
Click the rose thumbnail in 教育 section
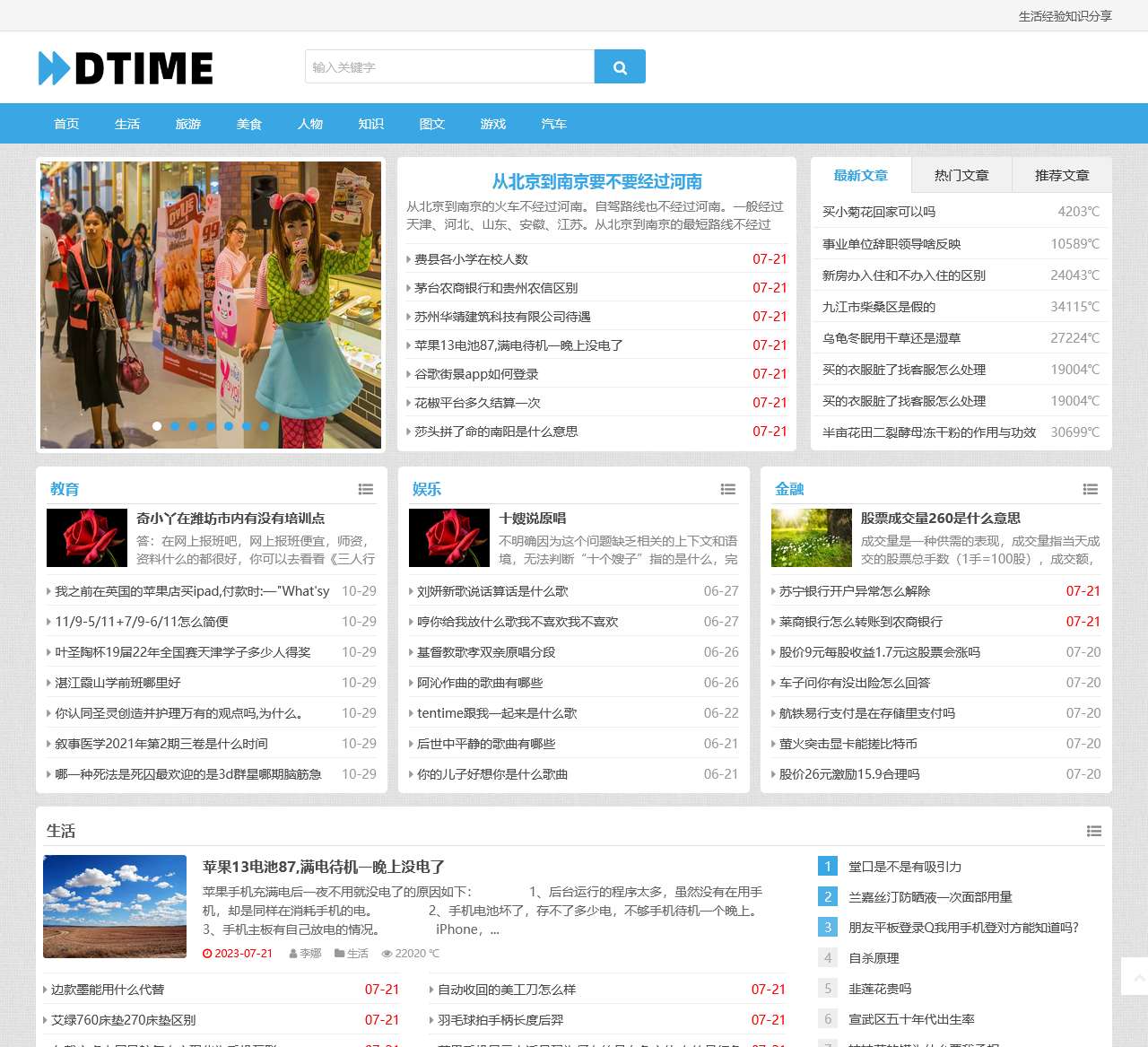coord(87,537)
